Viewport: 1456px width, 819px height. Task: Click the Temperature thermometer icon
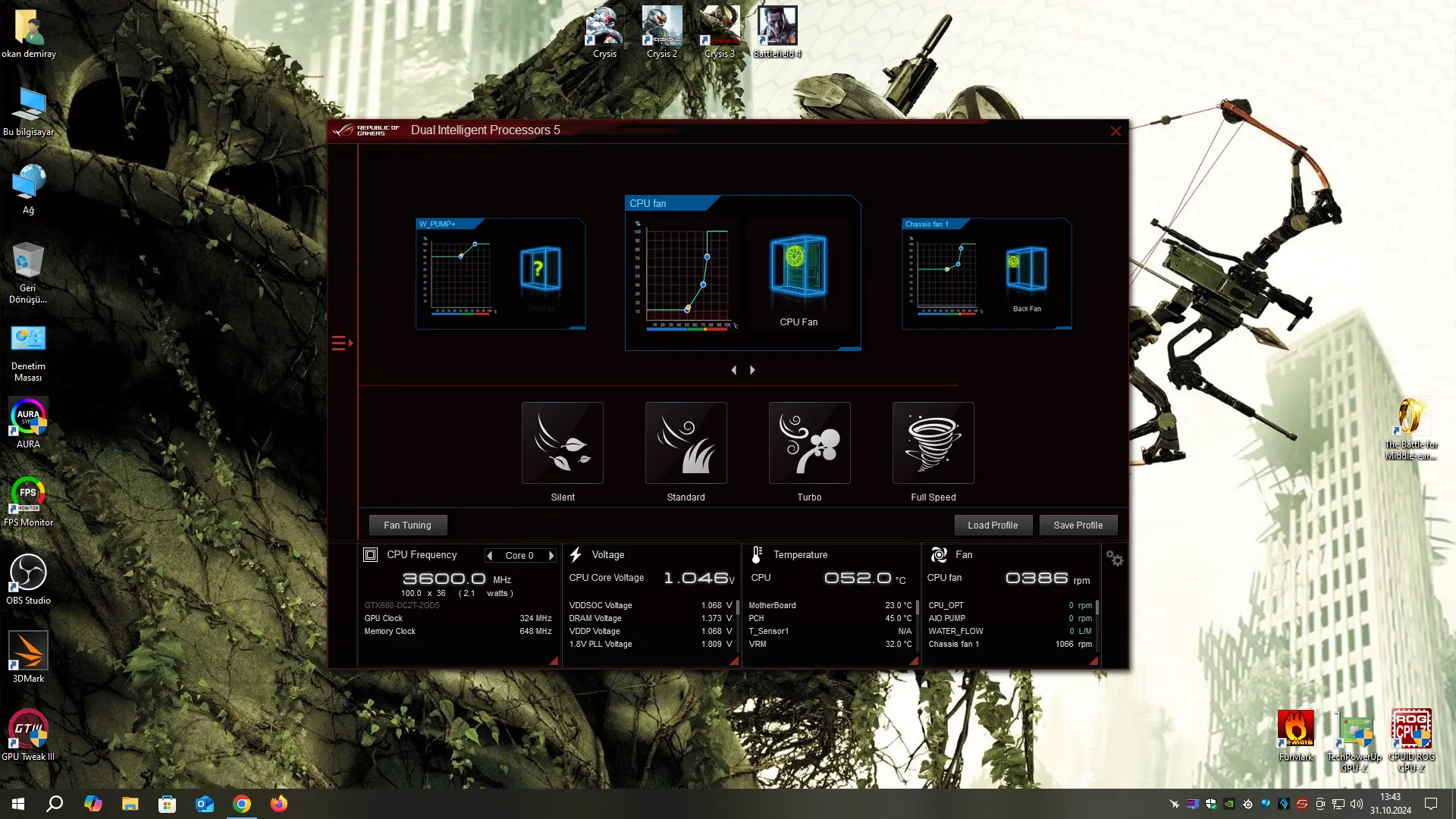(757, 555)
